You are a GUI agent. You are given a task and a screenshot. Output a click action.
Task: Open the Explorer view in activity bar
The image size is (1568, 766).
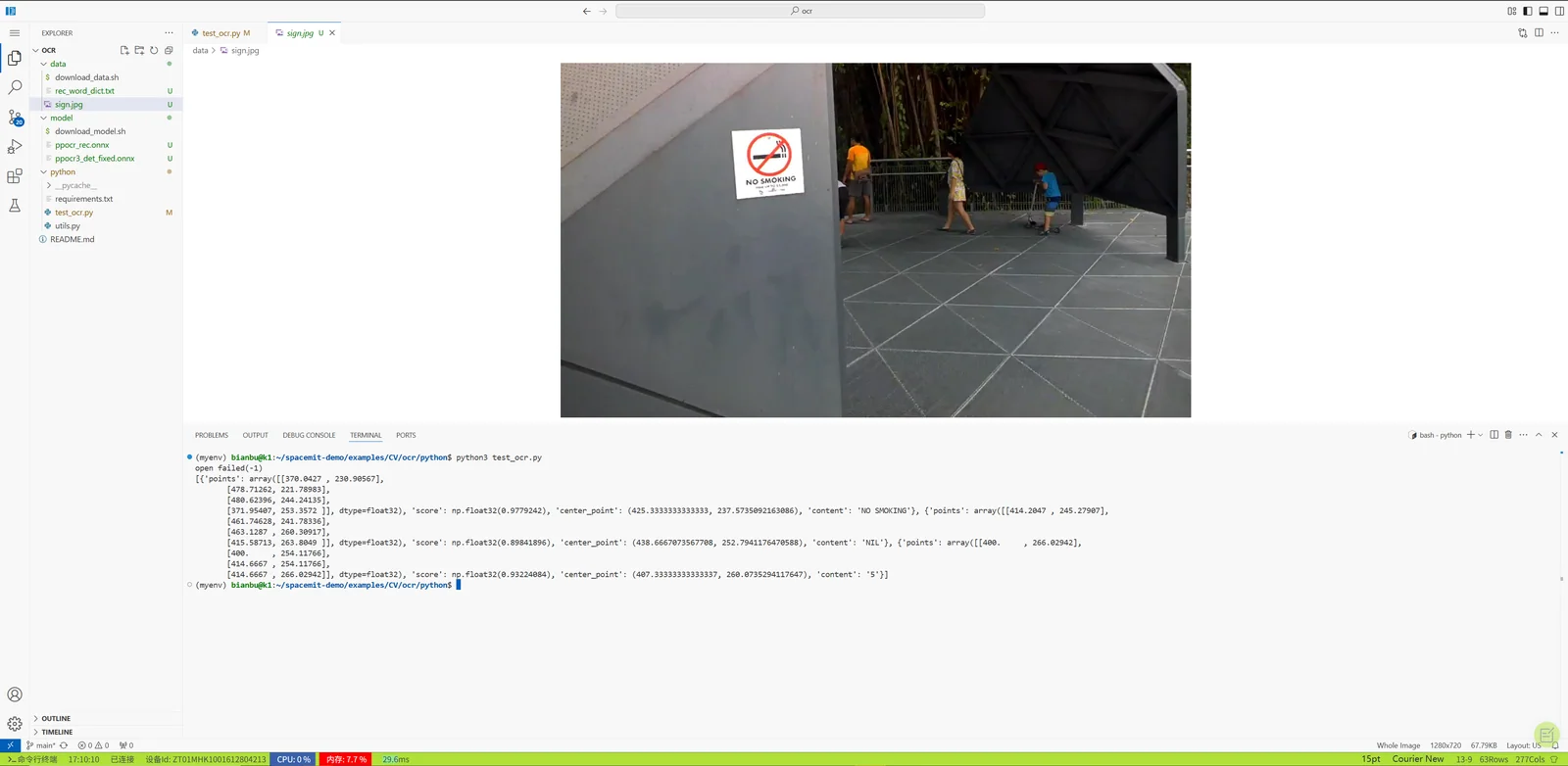tap(15, 58)
